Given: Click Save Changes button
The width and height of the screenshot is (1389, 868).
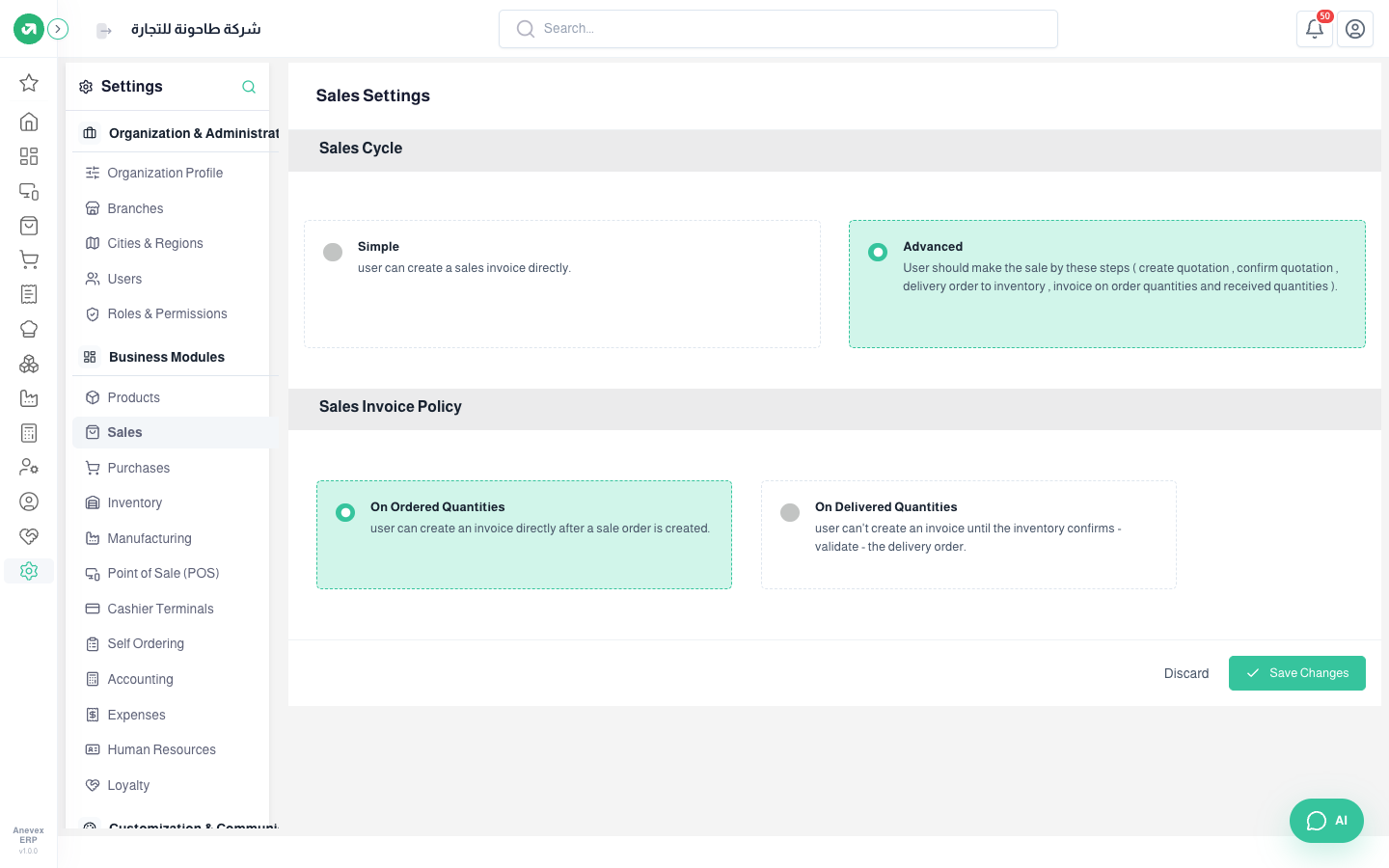Looking at the screenshot, I should [x=1296, y=673].
